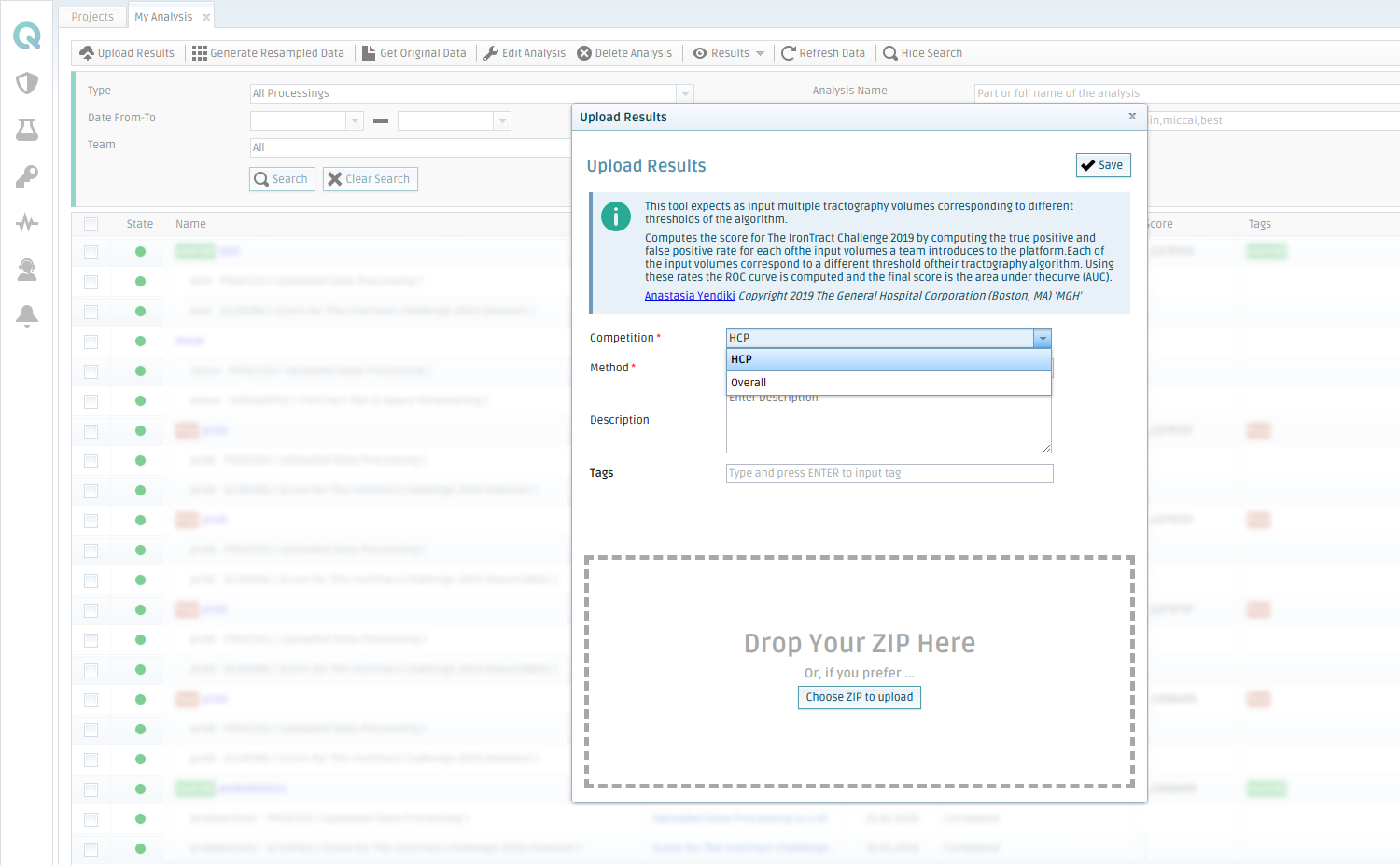The height and width of the screenshot is (865, 1400).
Task: Toggle the select-all checkbox in table header
Action: point(91,224)
